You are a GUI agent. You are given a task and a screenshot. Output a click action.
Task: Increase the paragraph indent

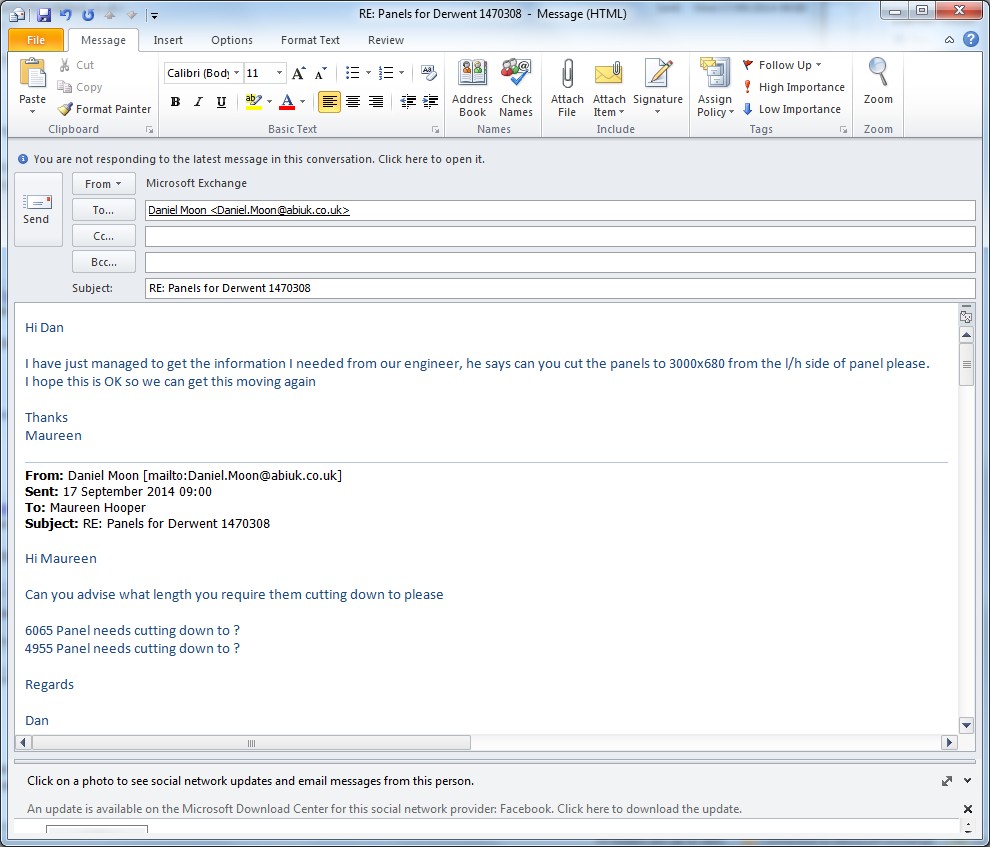coord(431,102)
